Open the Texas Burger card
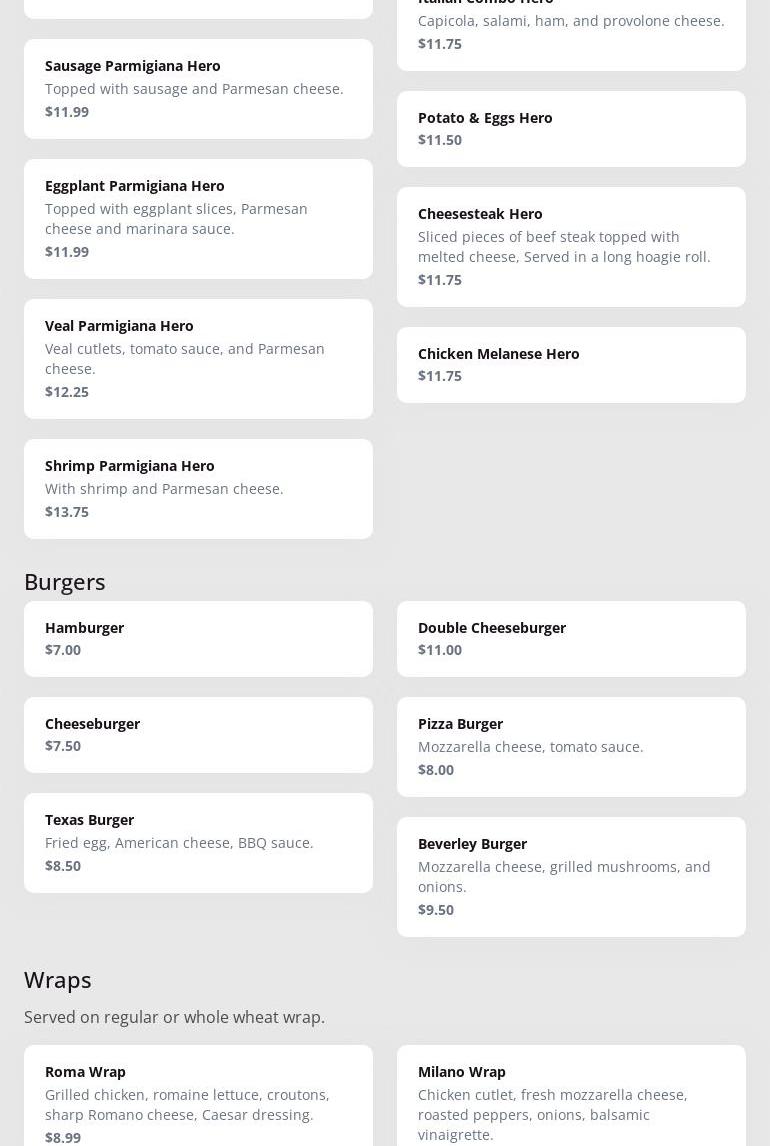The height and width of the screenshot is (1146, 770). click(x=198, y=843)
